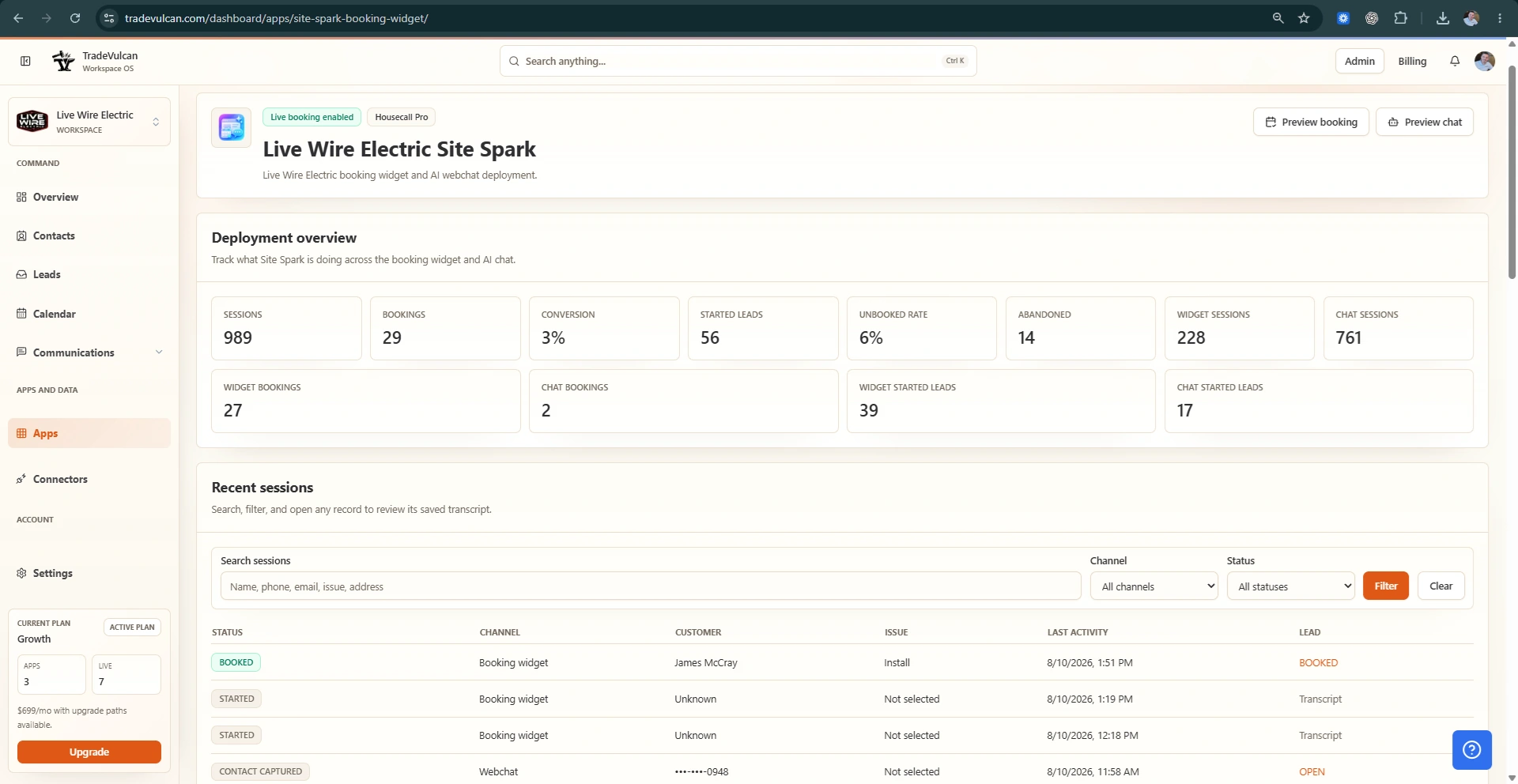Open the browser profile avatar
Viewport: 1518px width, 784px height.
pos(1471,18)
